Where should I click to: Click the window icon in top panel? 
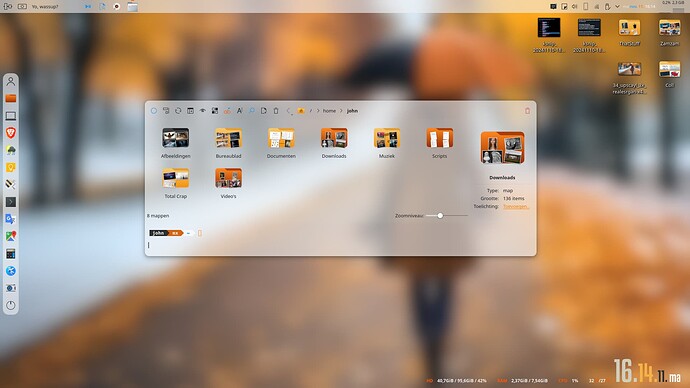pos(132,6)
